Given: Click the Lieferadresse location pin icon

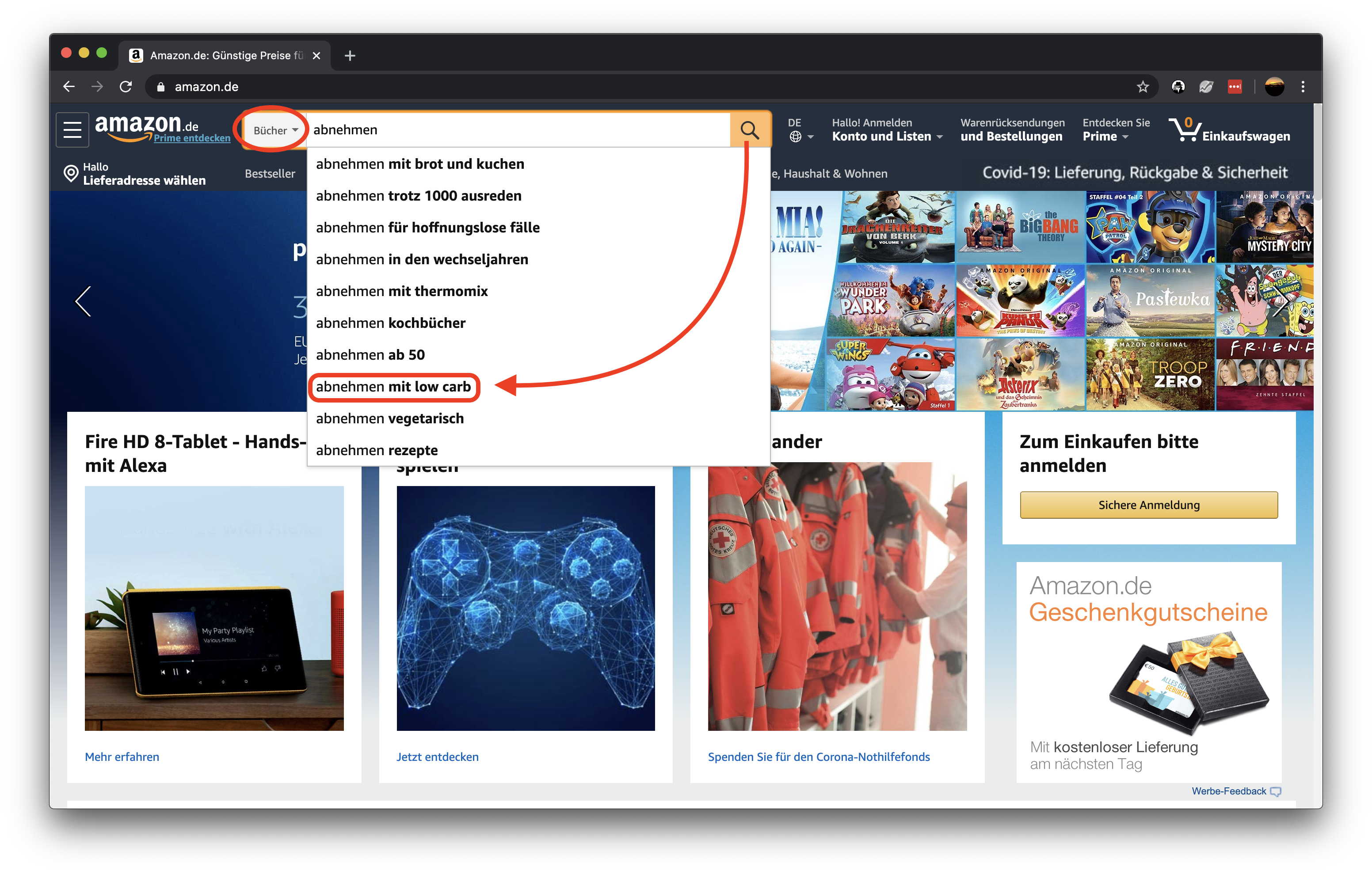Looking at the screenshot, I should coord(71,173).
